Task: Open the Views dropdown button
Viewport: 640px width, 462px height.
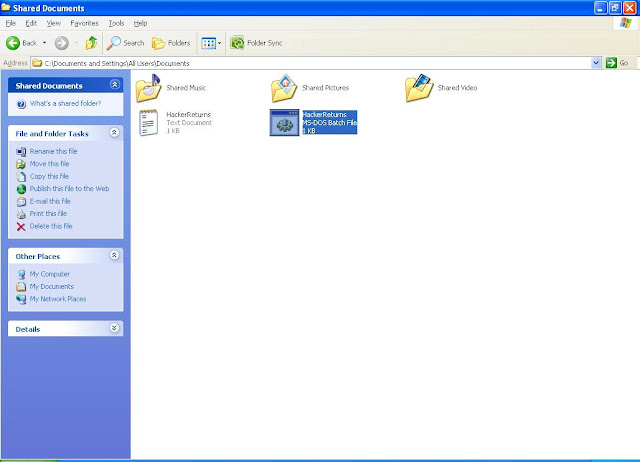Action: [x=211, y=43]
